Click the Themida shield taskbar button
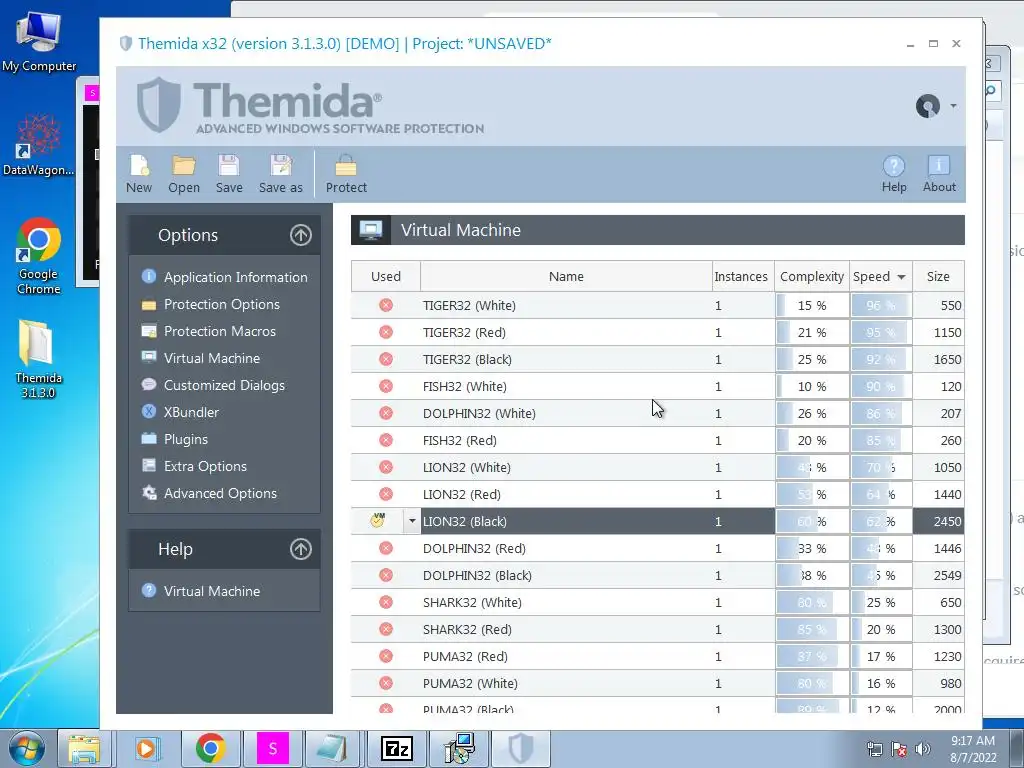Image resolution: width=1024 pixels, height=768 pixels. (520, 748)
